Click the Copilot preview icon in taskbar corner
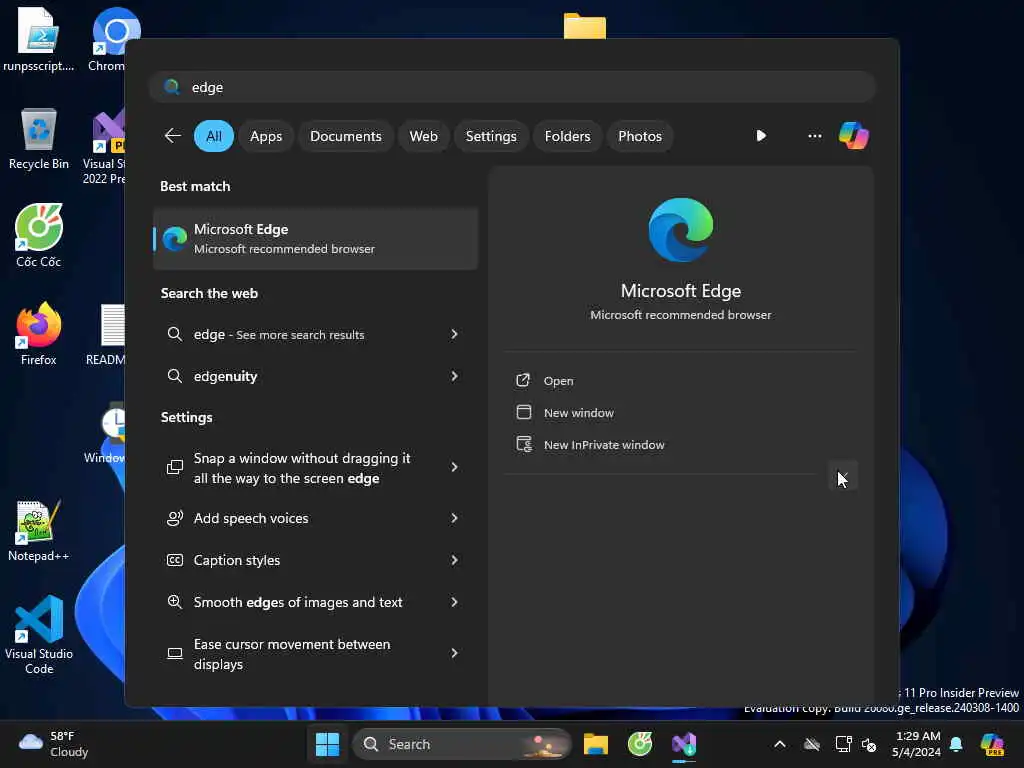The width and height of the screenshot is (1024, 768). (x=992, y=744)
